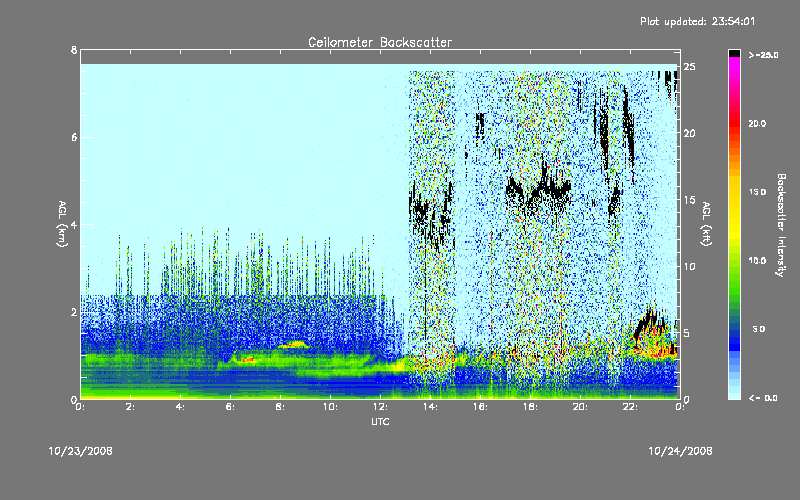Click the '15' tick on the kft axis

coord(690,200)
